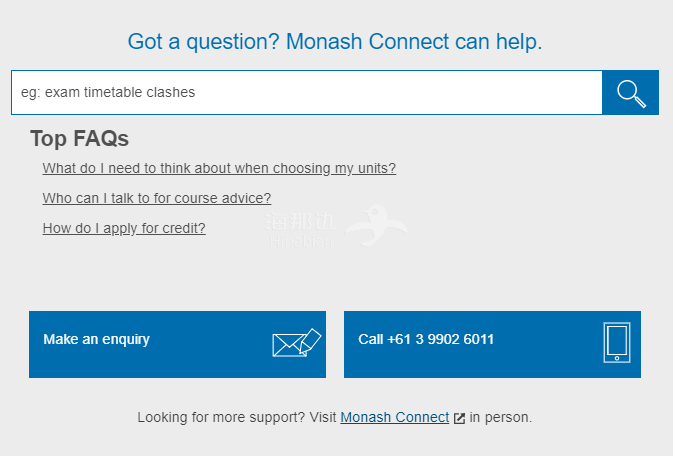
Task: Click the magnifying glass search icon
Action: click(x=631, y=93)
